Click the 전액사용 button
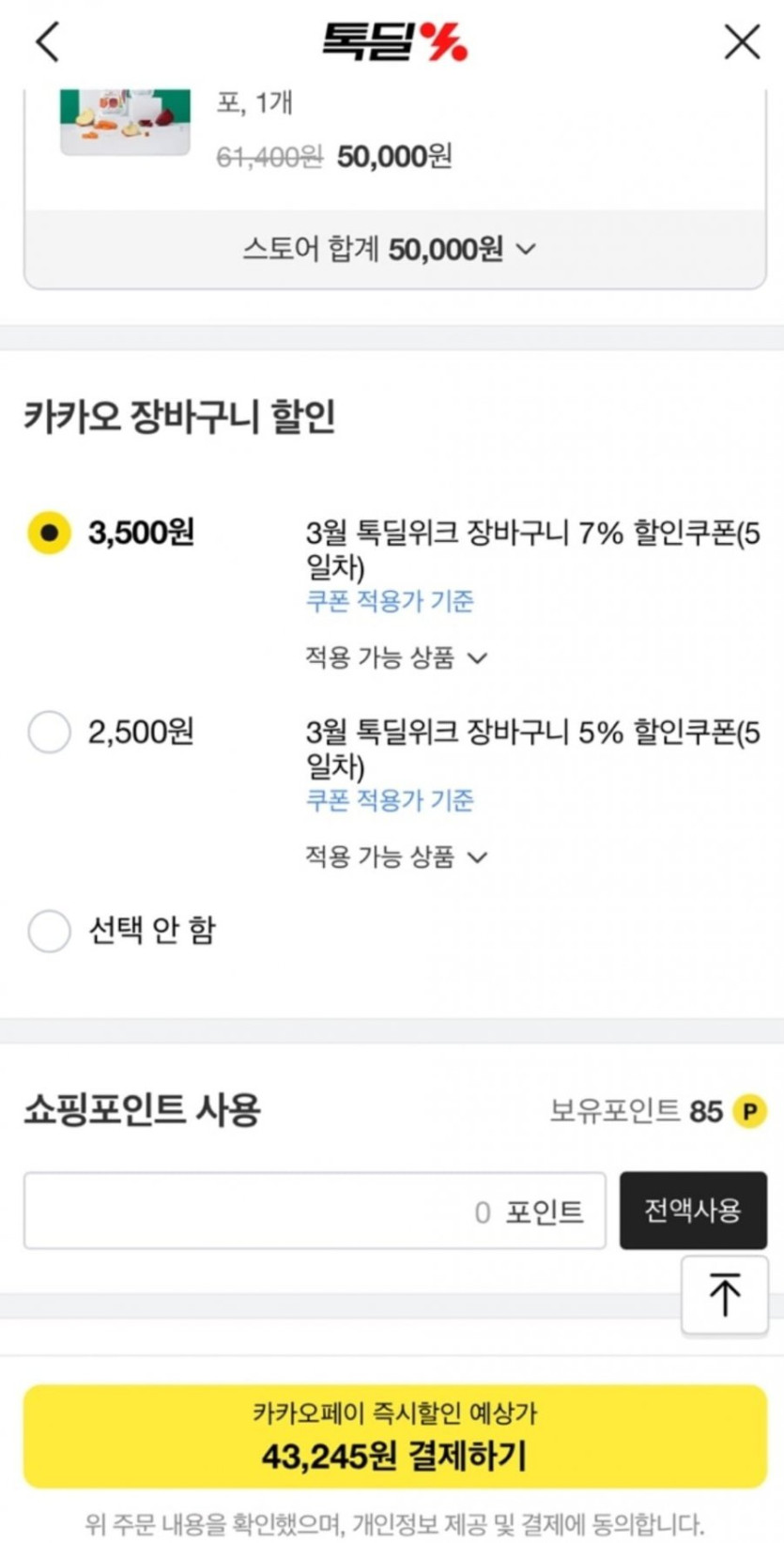Image resolution: width=784 pixels, height=1543 pixels. tap(693, 1211)
